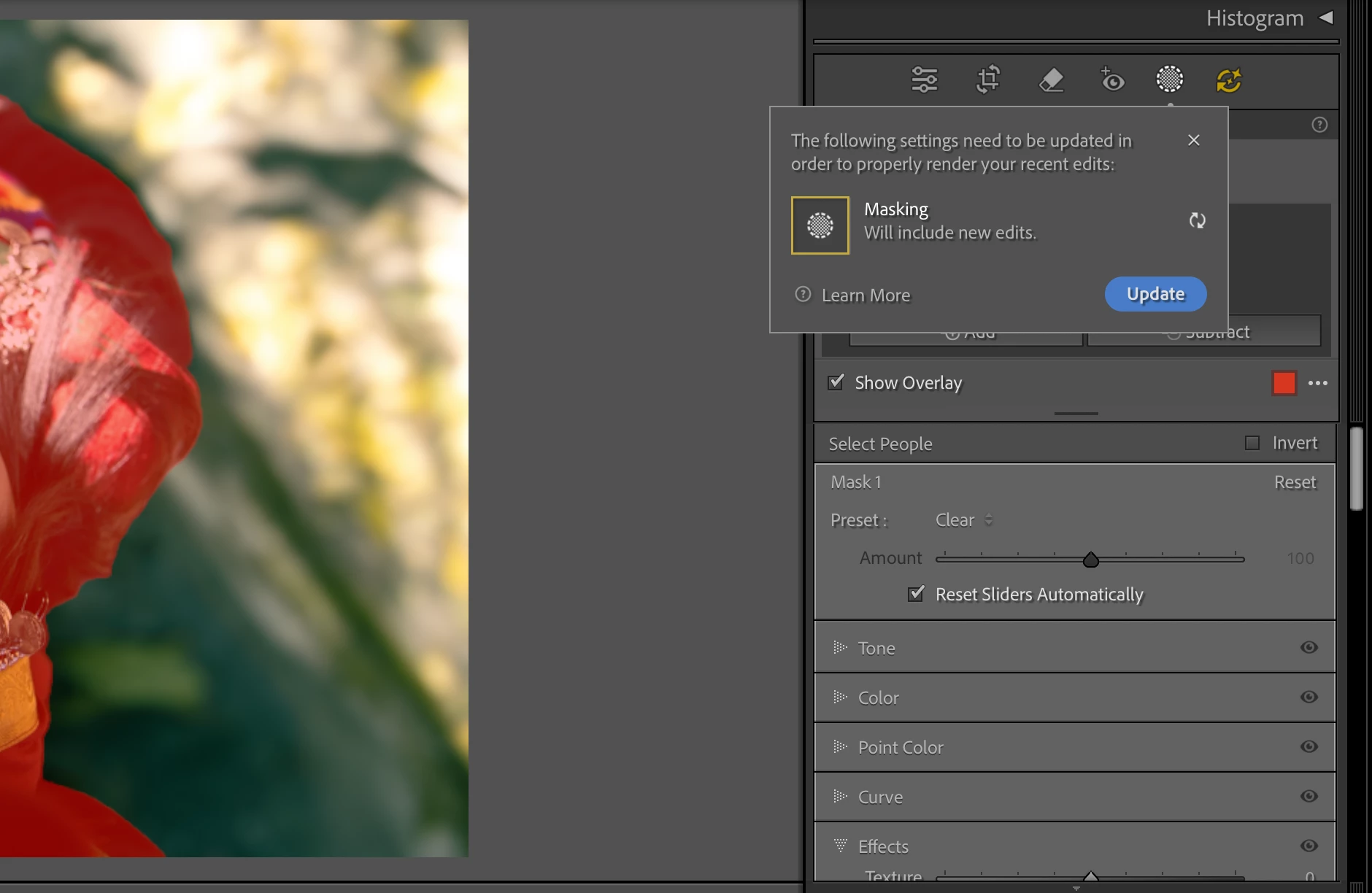Toggle Curve section visibility eye
The image size is (1372, 893).
coord(1309,796)
